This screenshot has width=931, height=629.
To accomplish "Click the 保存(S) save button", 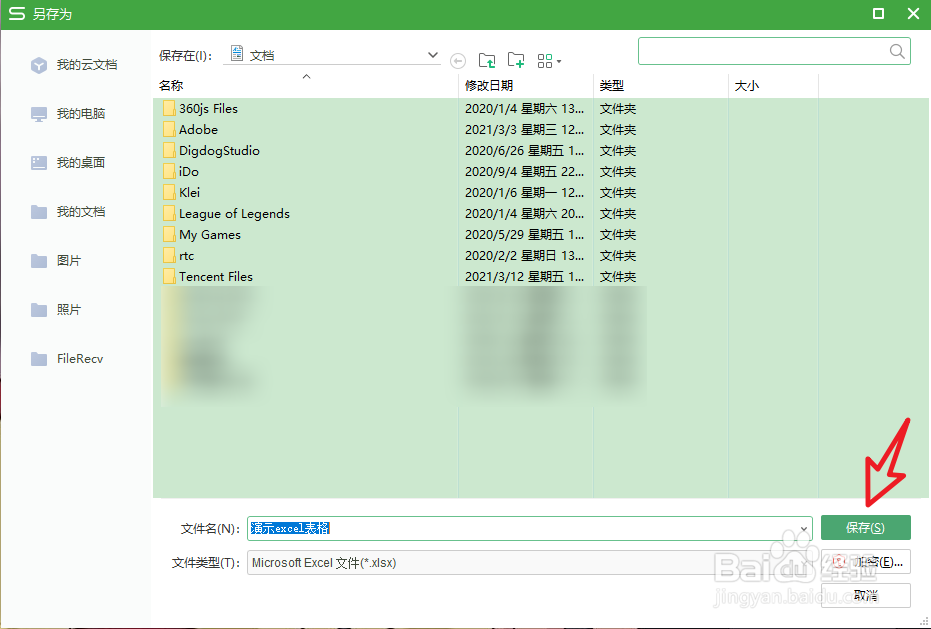I will point(866,528).
